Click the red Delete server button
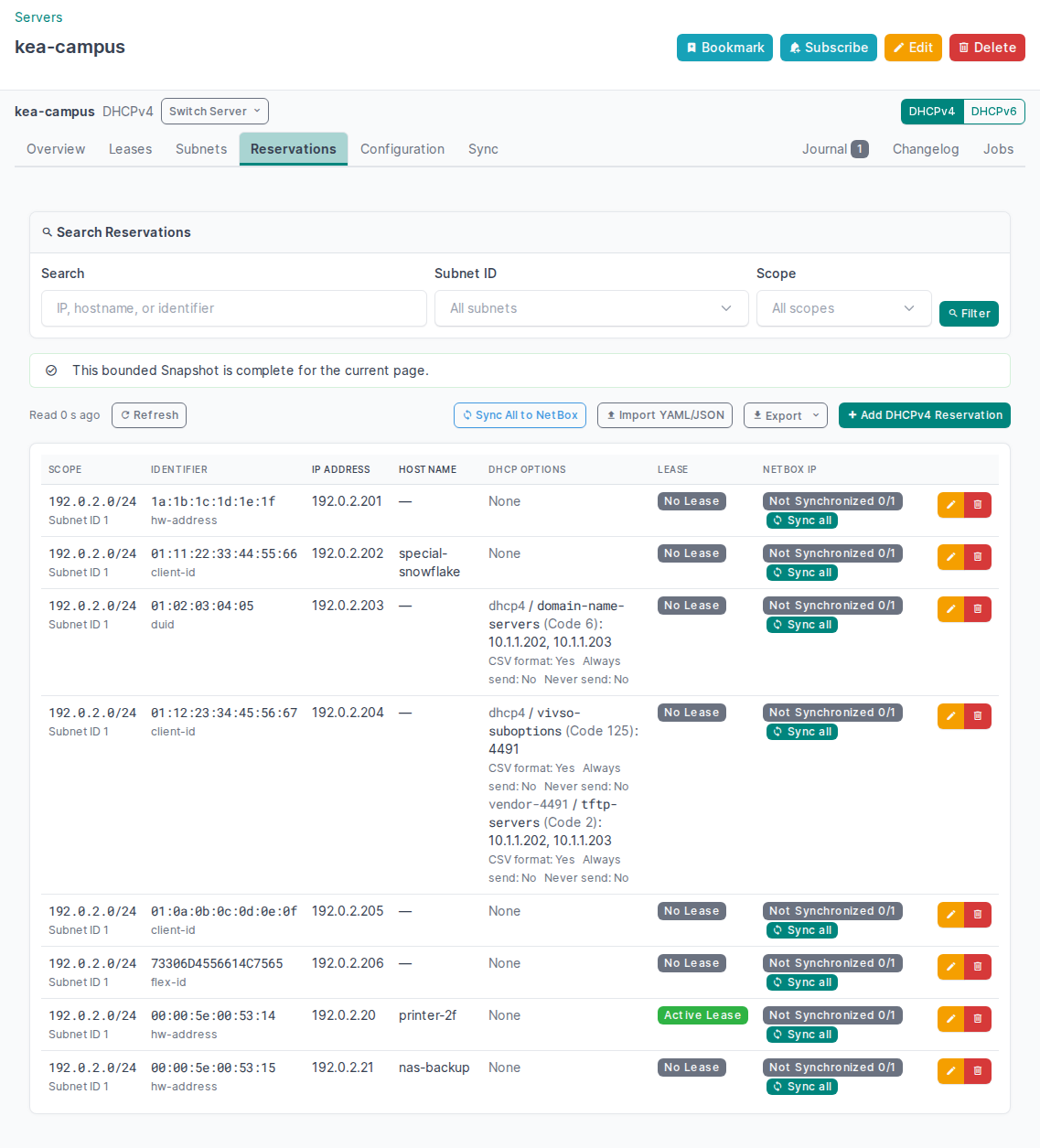This screenshot has width=1040, height=1148. [x=987, y=48]
